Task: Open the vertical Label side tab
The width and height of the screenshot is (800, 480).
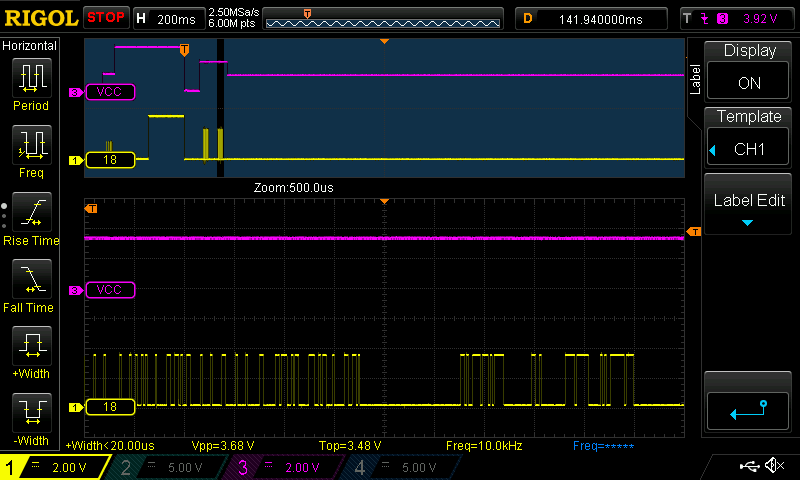Action: click(695, 80)
